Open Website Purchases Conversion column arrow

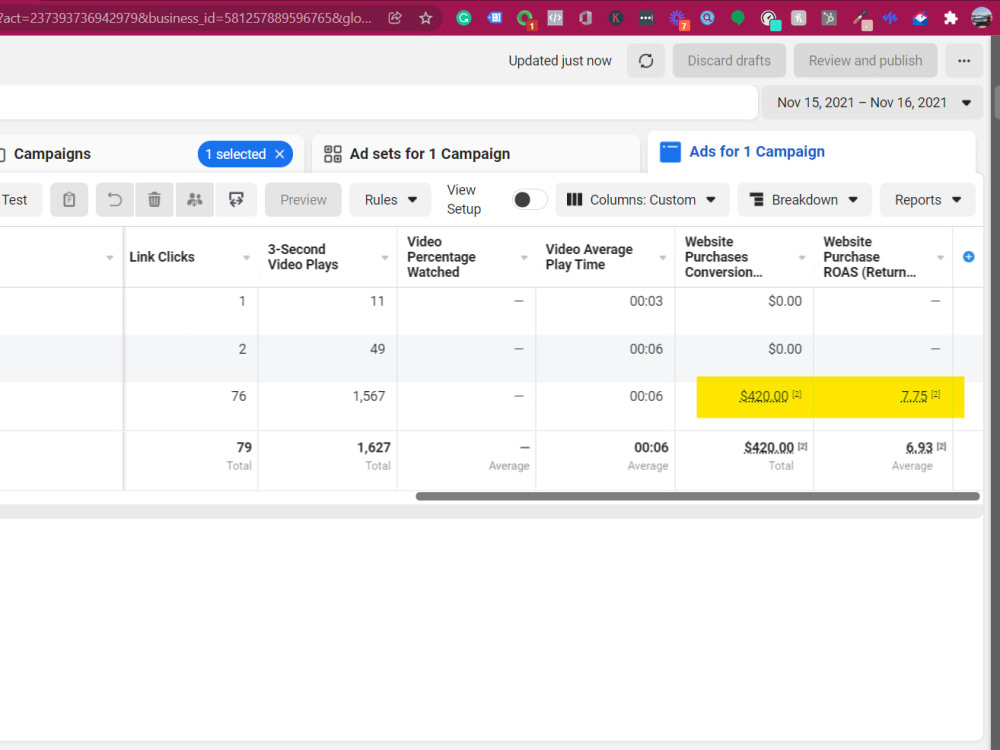point(802,258)
